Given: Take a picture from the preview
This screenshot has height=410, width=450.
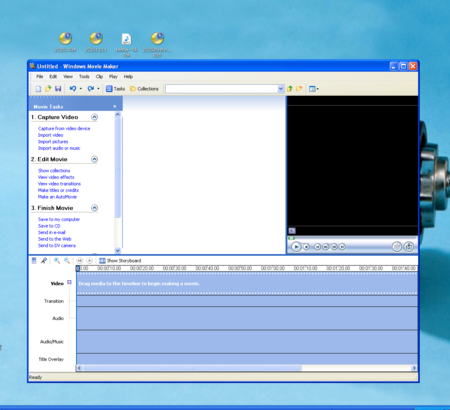Looking at the screenshot, I should pyautogui.click(x=409, y=247).
